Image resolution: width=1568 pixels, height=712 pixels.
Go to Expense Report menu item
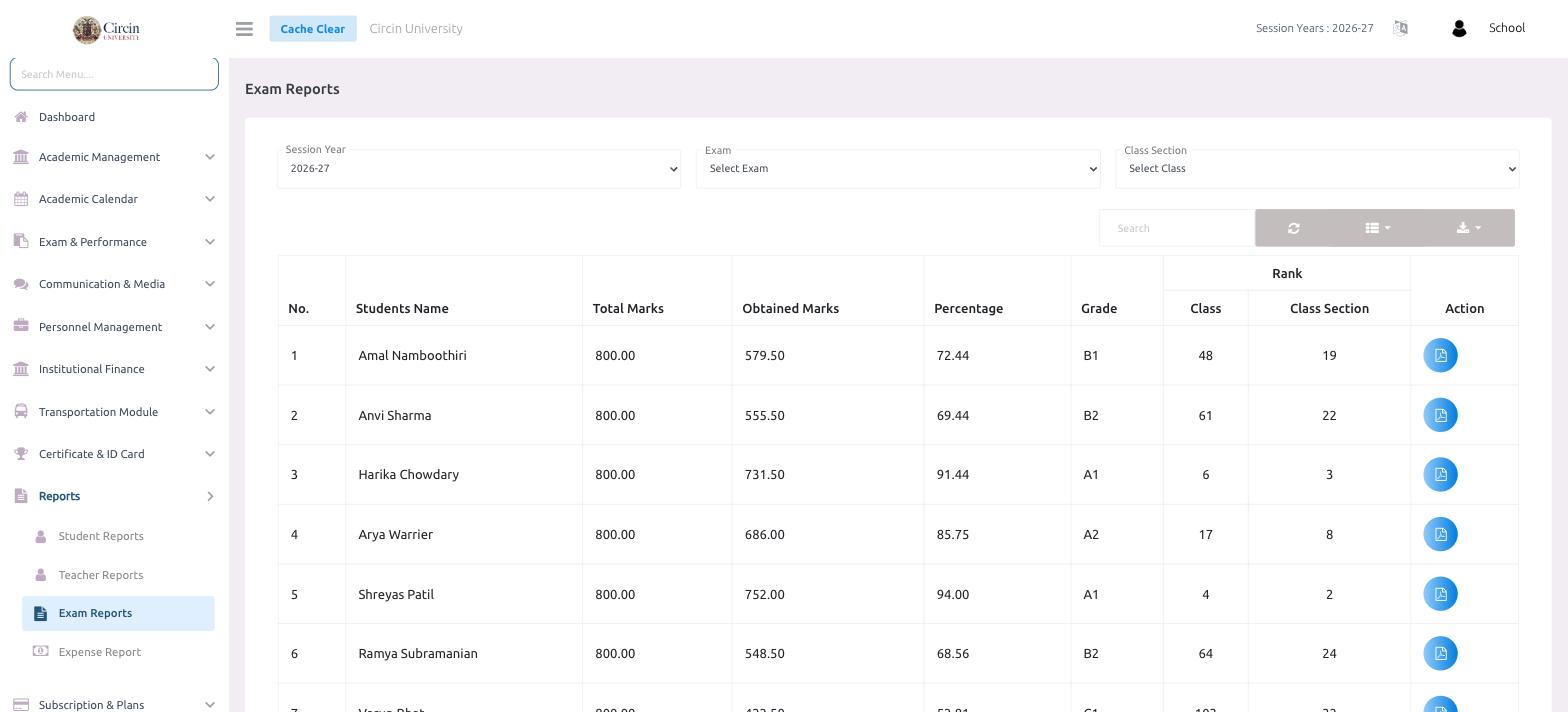click(x=100, y=652)
